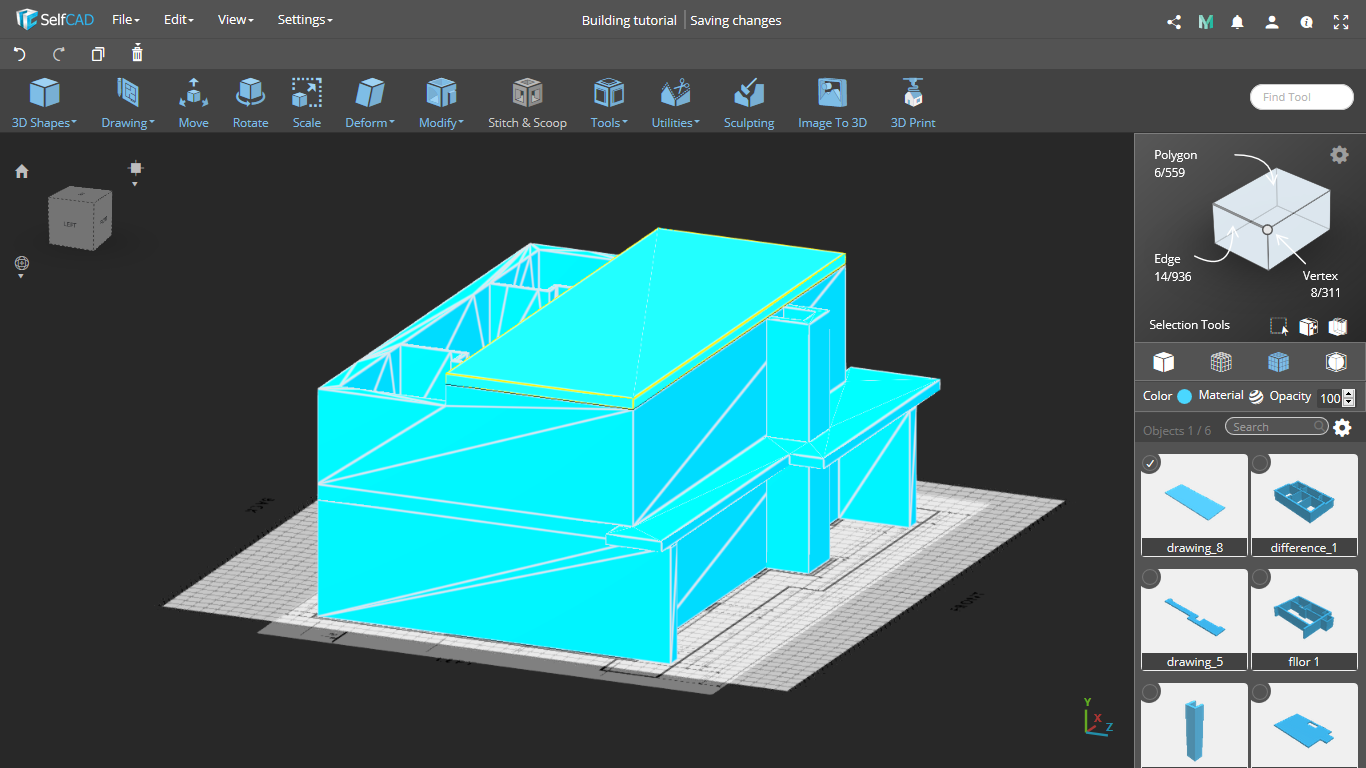
Task: Click the Delete trash icon
Action: click(137, 53)
